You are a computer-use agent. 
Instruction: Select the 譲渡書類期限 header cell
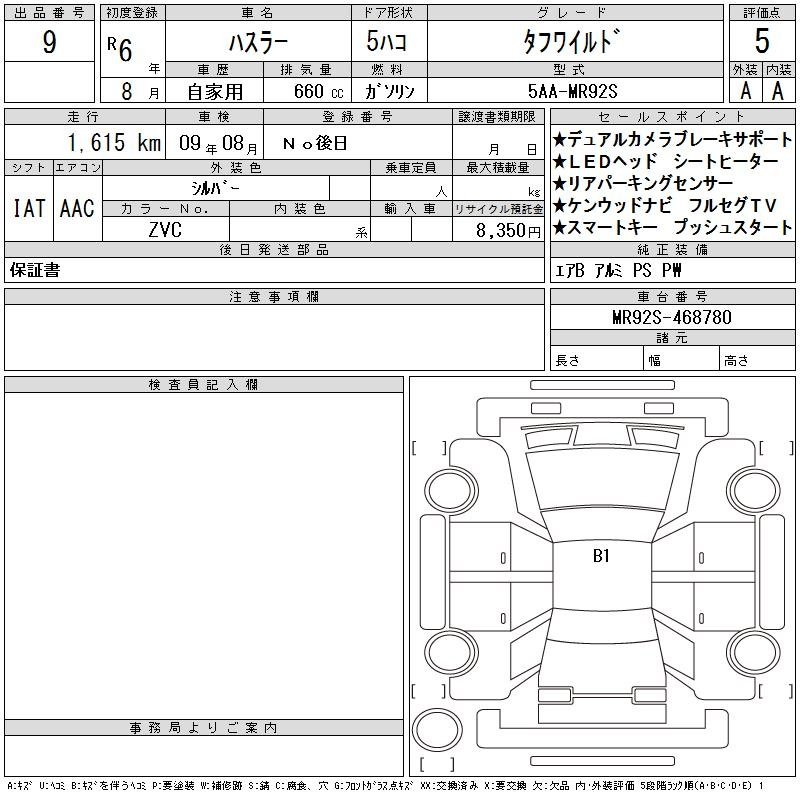point(497,117)
